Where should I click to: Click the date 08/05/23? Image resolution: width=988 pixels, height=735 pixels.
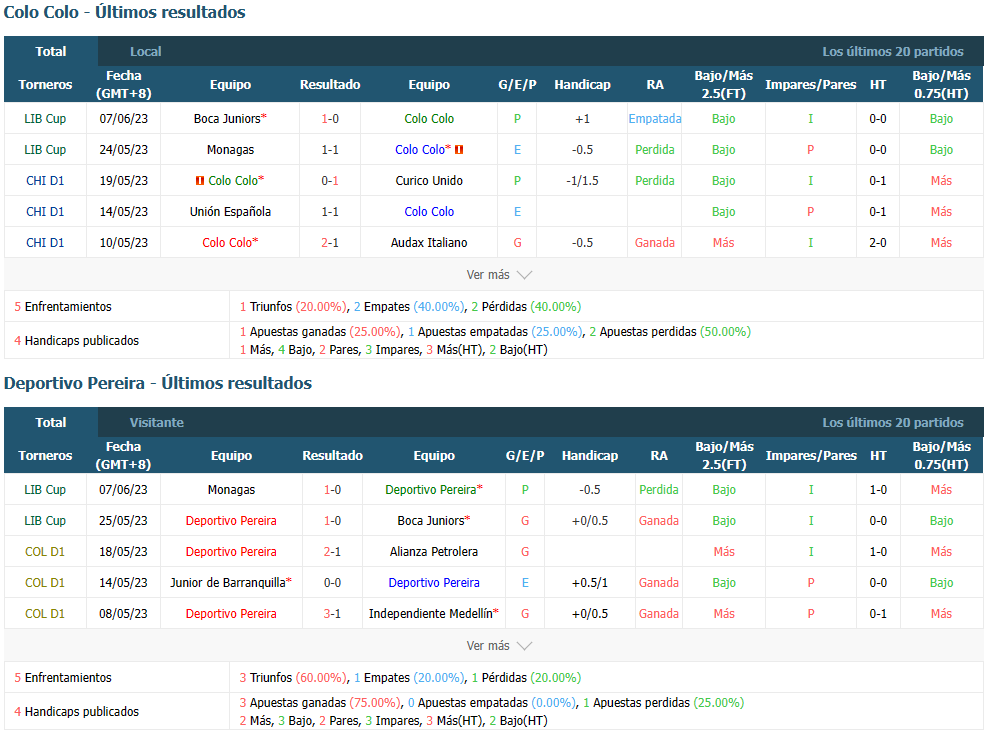(124, 613)
